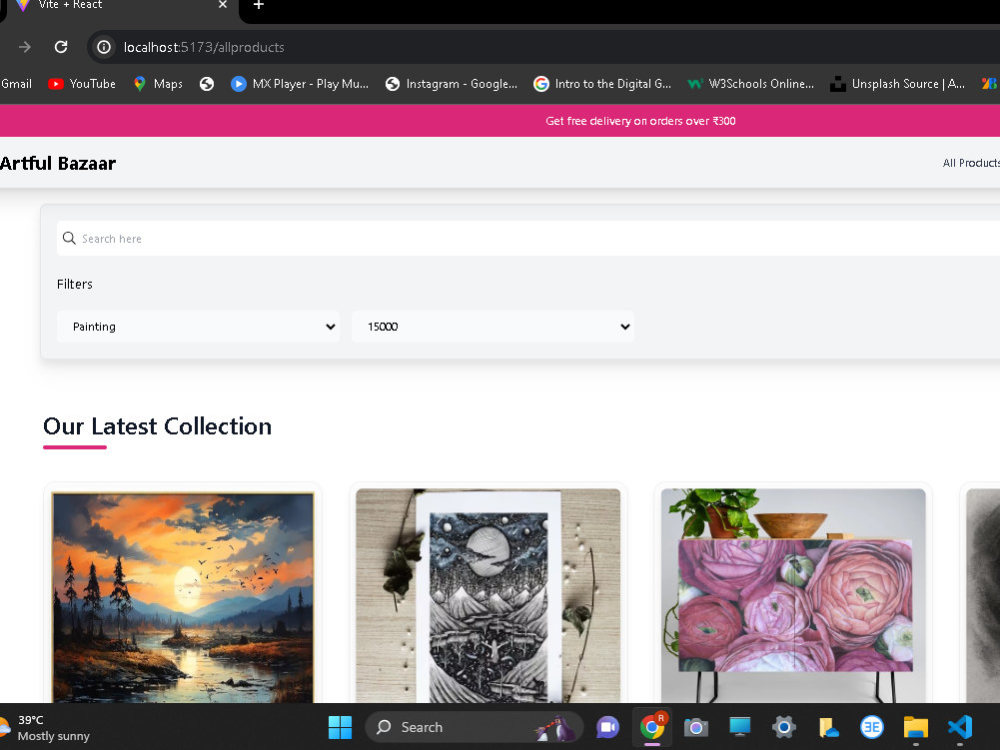The width and height of the screenshot is (1000, 750).
Task: Open the MX Player bookmark
Action: tap(300, 84)
